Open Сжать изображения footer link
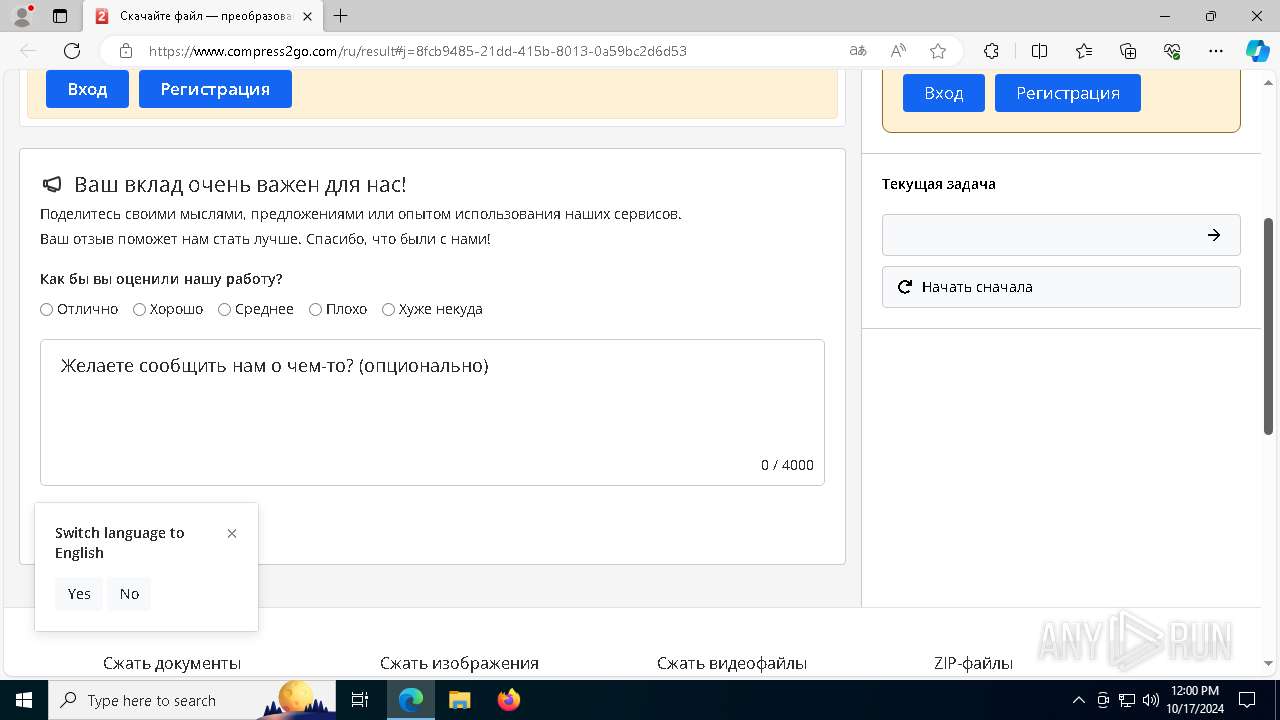The image size is (1280, 720). (459, 663)
